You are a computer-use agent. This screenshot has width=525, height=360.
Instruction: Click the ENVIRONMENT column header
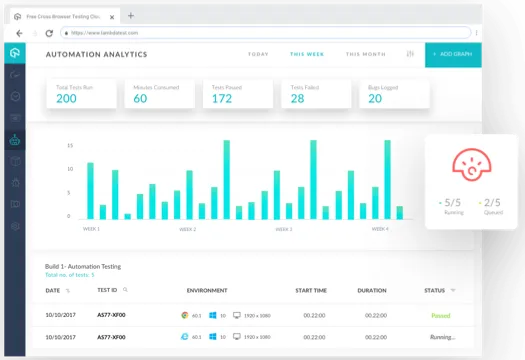tap(207, 291)
